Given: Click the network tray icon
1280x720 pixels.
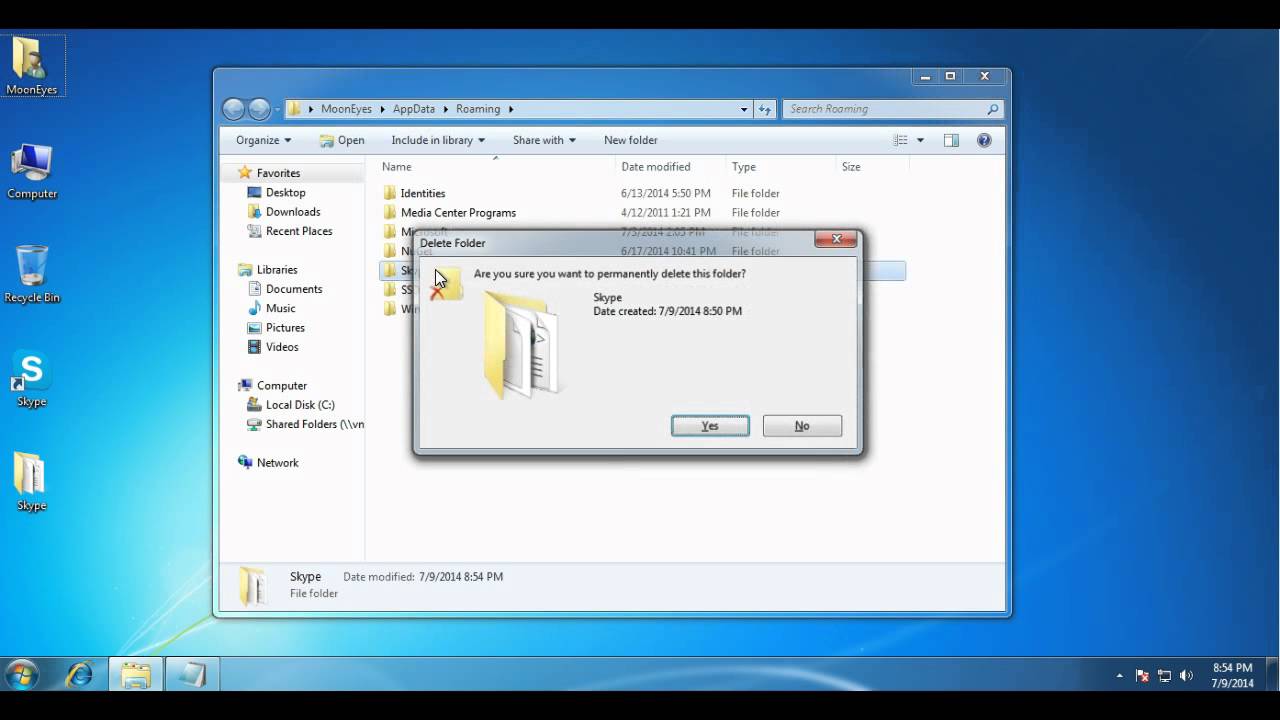Looking at the screenshot, I should coord(1164,676).
